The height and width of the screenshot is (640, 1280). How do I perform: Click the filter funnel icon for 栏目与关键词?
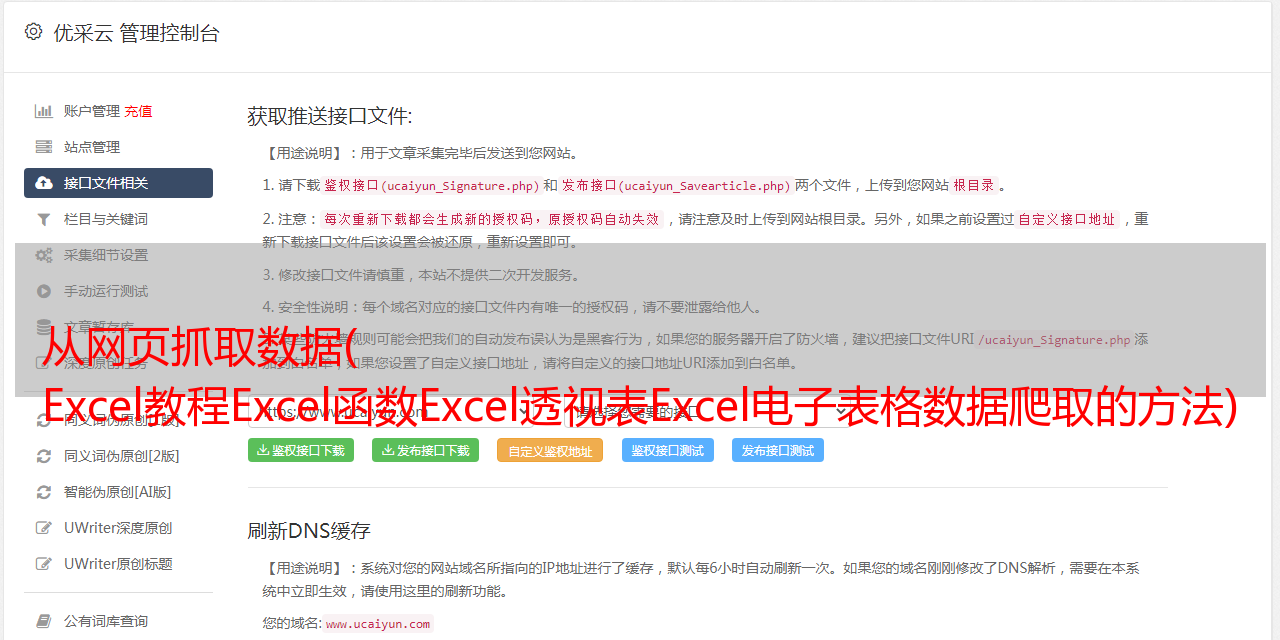point(44,219)
